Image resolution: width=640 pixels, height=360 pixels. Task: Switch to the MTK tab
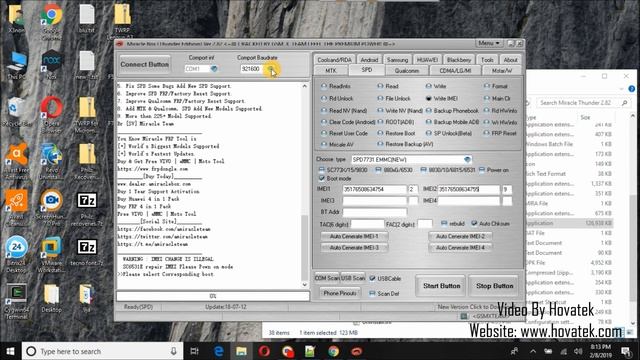pyautogui.click(x=331, y=71)
